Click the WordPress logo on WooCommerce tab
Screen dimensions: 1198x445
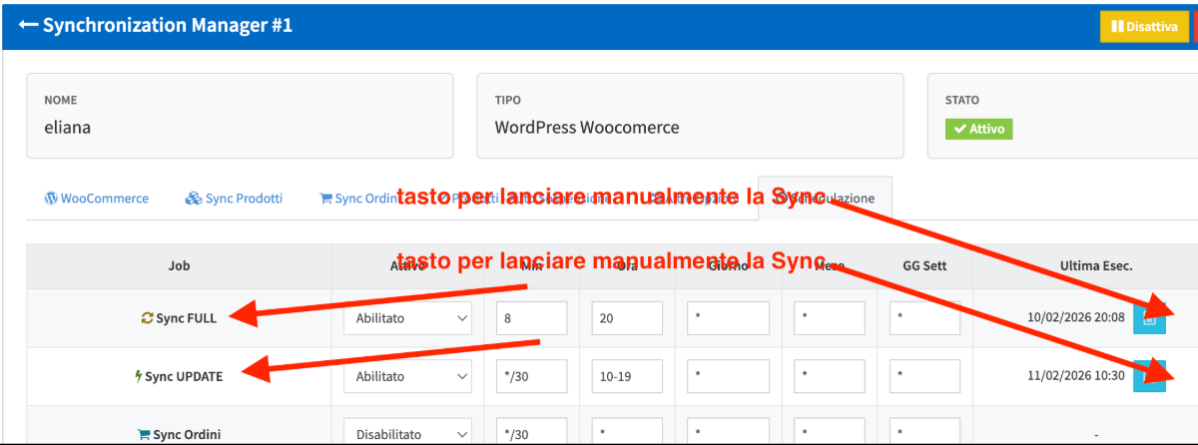point(51,198)
